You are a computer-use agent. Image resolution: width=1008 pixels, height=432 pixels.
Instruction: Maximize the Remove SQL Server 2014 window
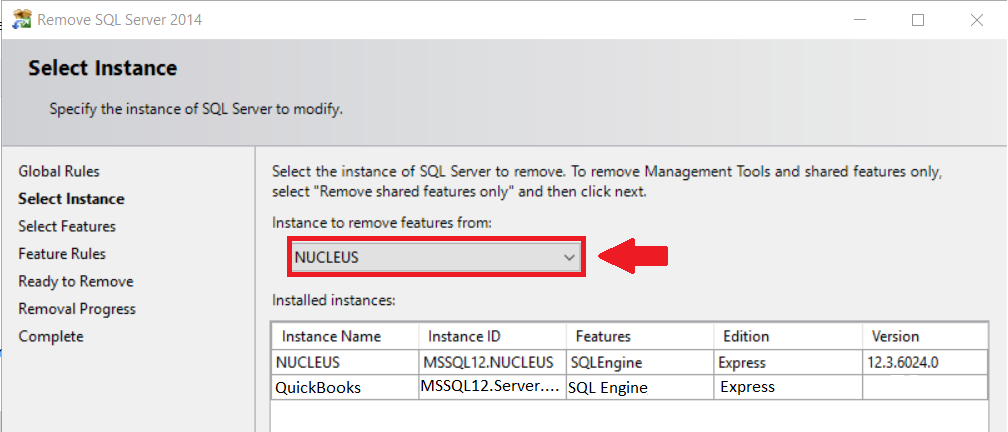click(x=918, y=20)
